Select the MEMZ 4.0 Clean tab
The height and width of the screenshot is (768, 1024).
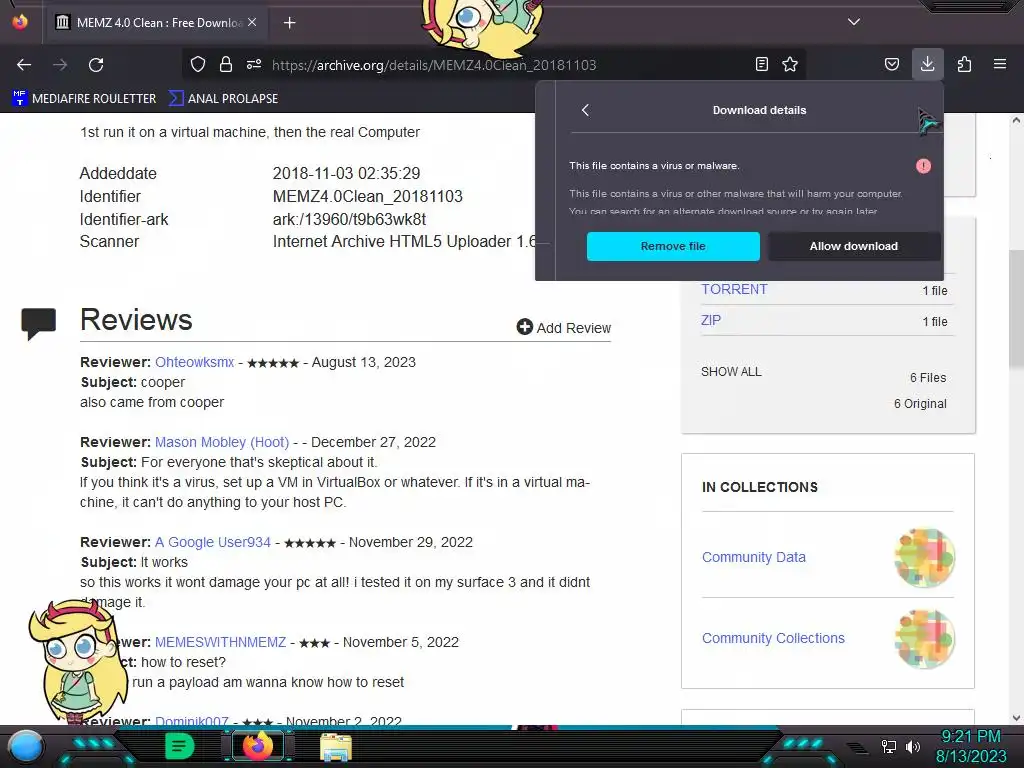point(156,23)
